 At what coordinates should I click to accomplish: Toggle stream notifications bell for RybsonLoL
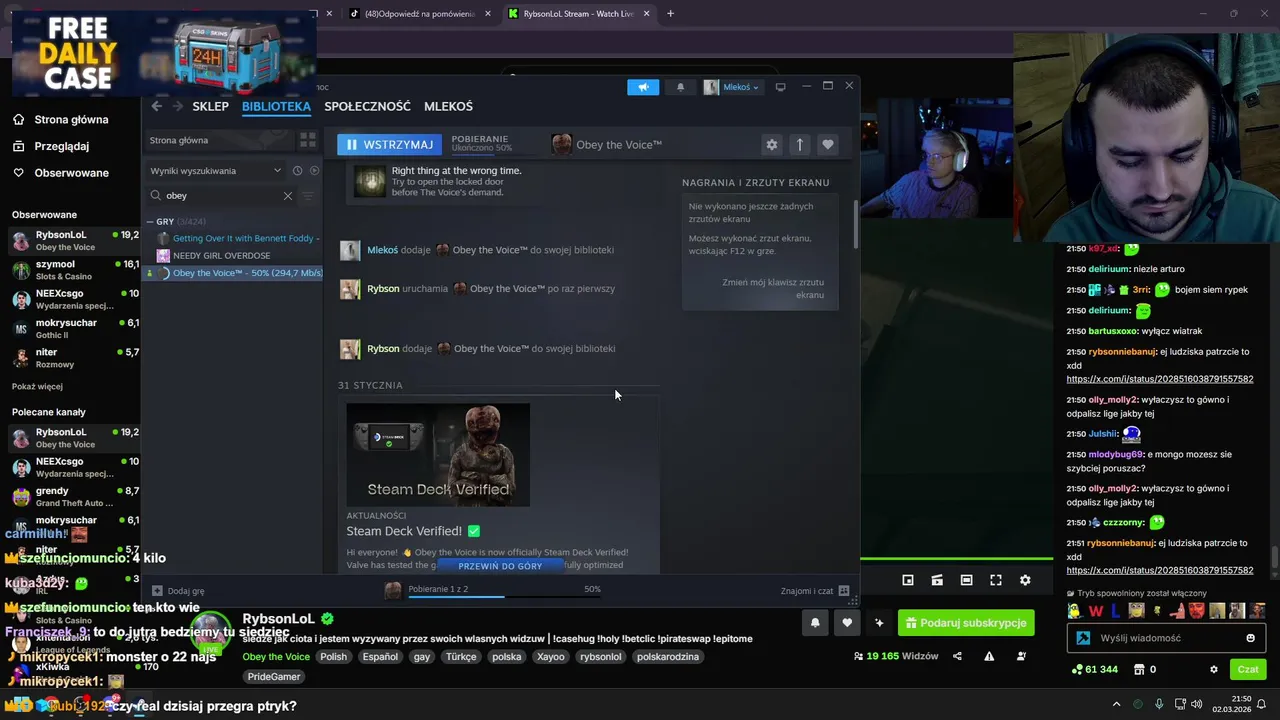tap(815, 623)
